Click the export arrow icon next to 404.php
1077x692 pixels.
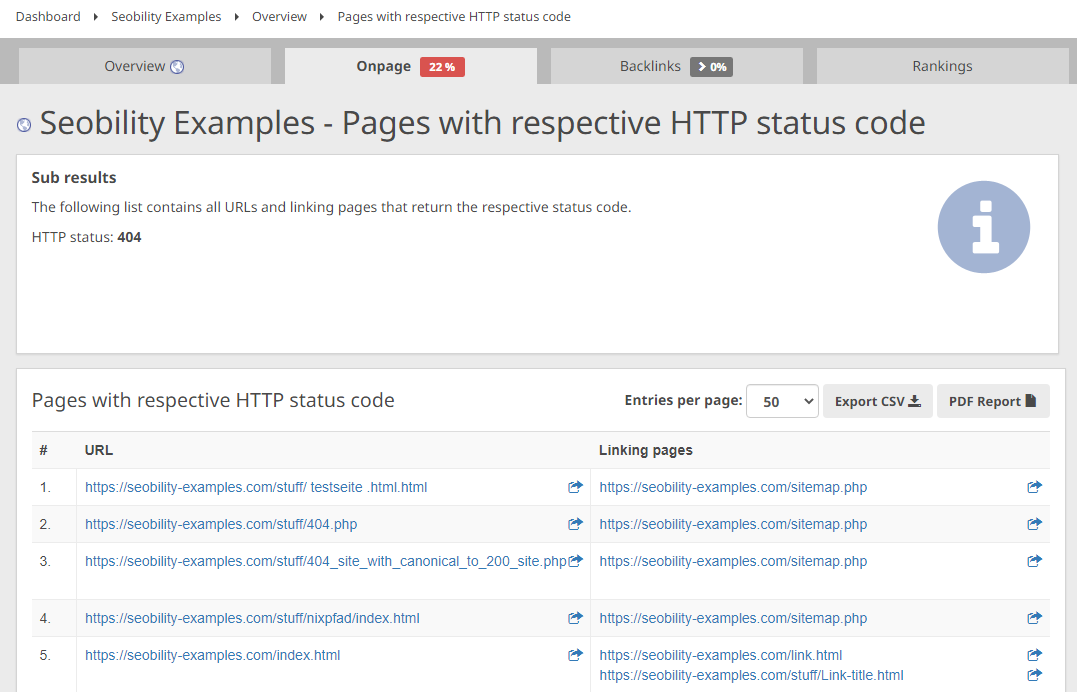575,524
